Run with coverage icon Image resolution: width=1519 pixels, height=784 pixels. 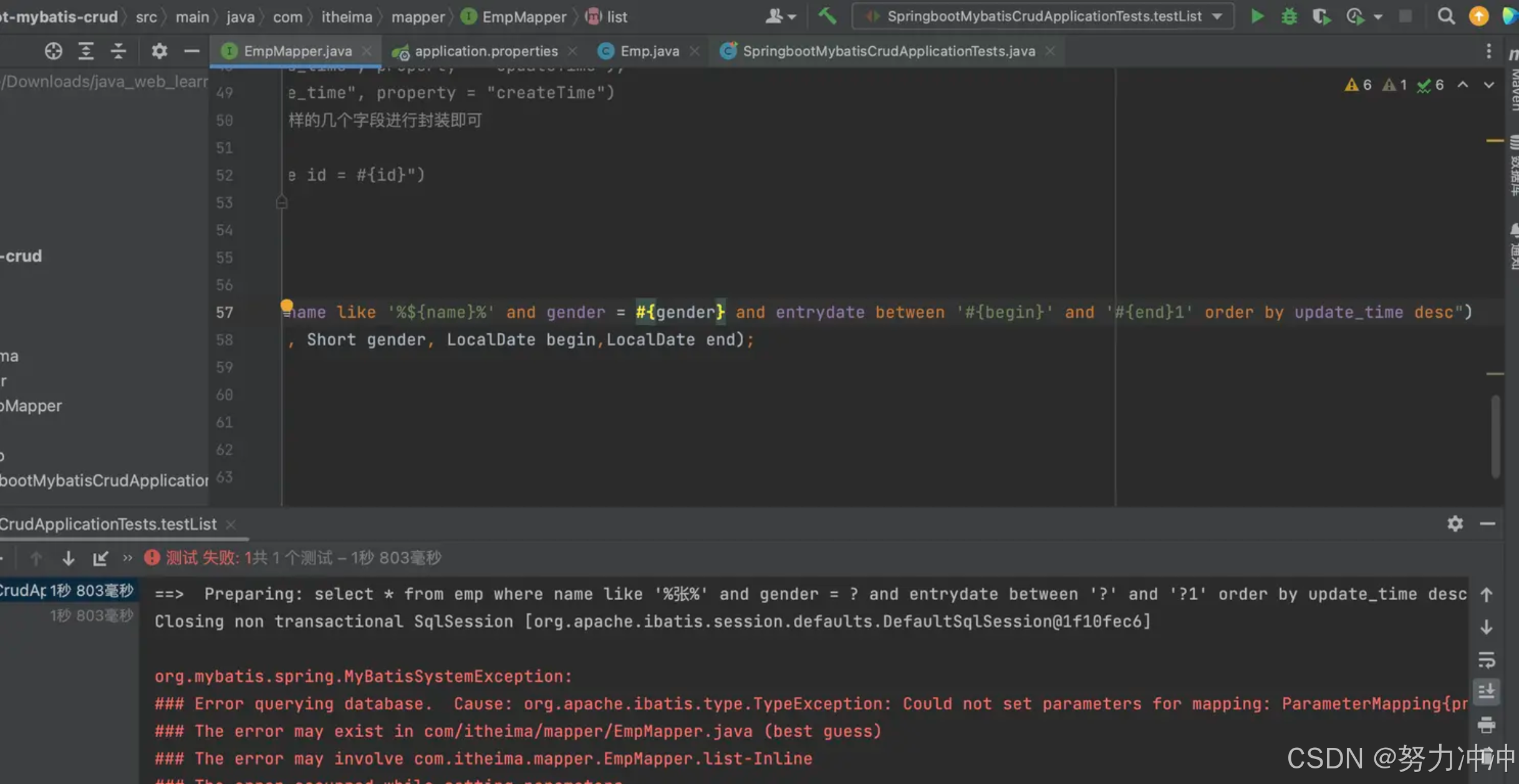point(1321,16)
